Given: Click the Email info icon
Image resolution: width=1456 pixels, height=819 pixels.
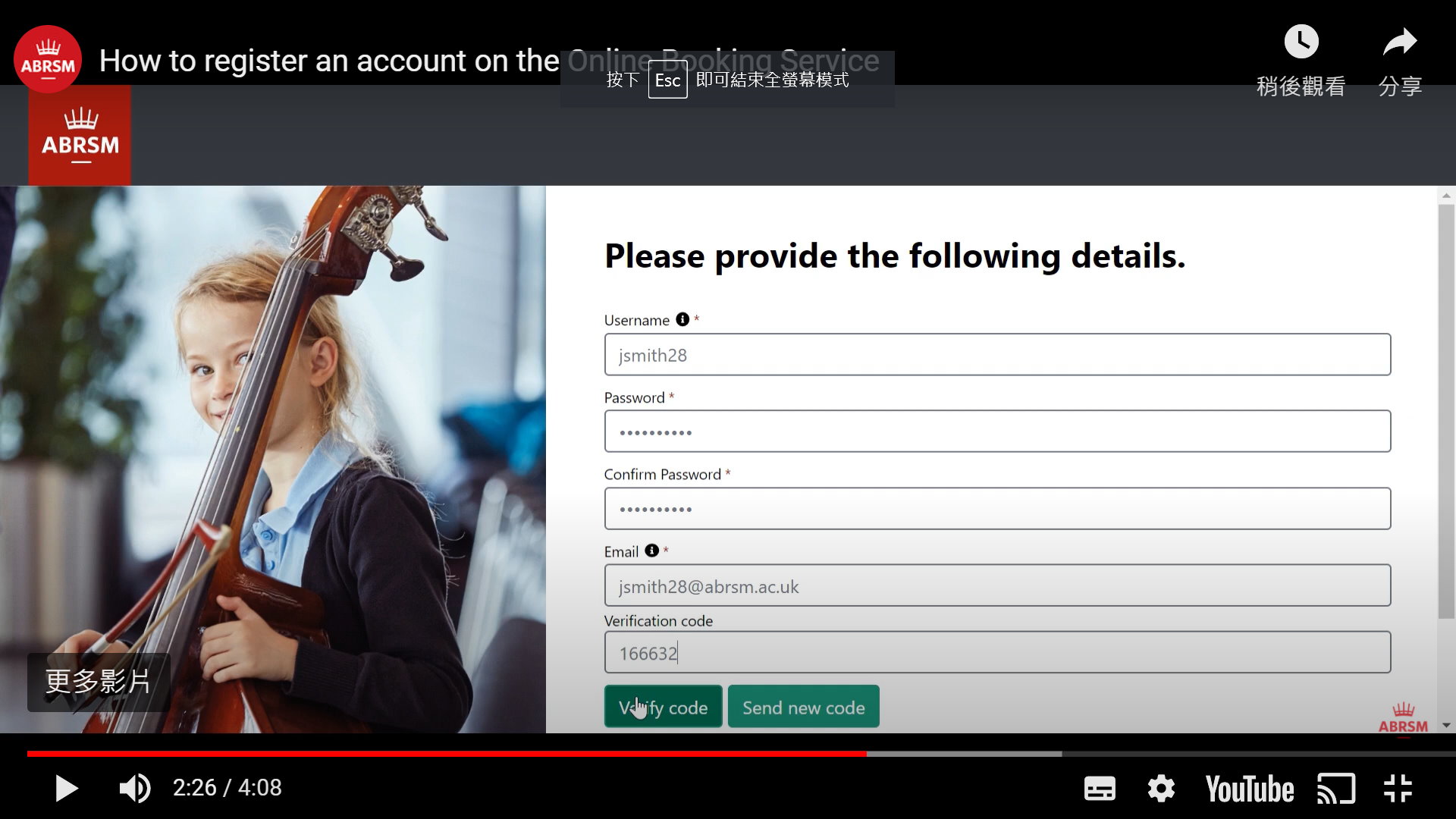Looking at the screenshot, I should (651, 551).
